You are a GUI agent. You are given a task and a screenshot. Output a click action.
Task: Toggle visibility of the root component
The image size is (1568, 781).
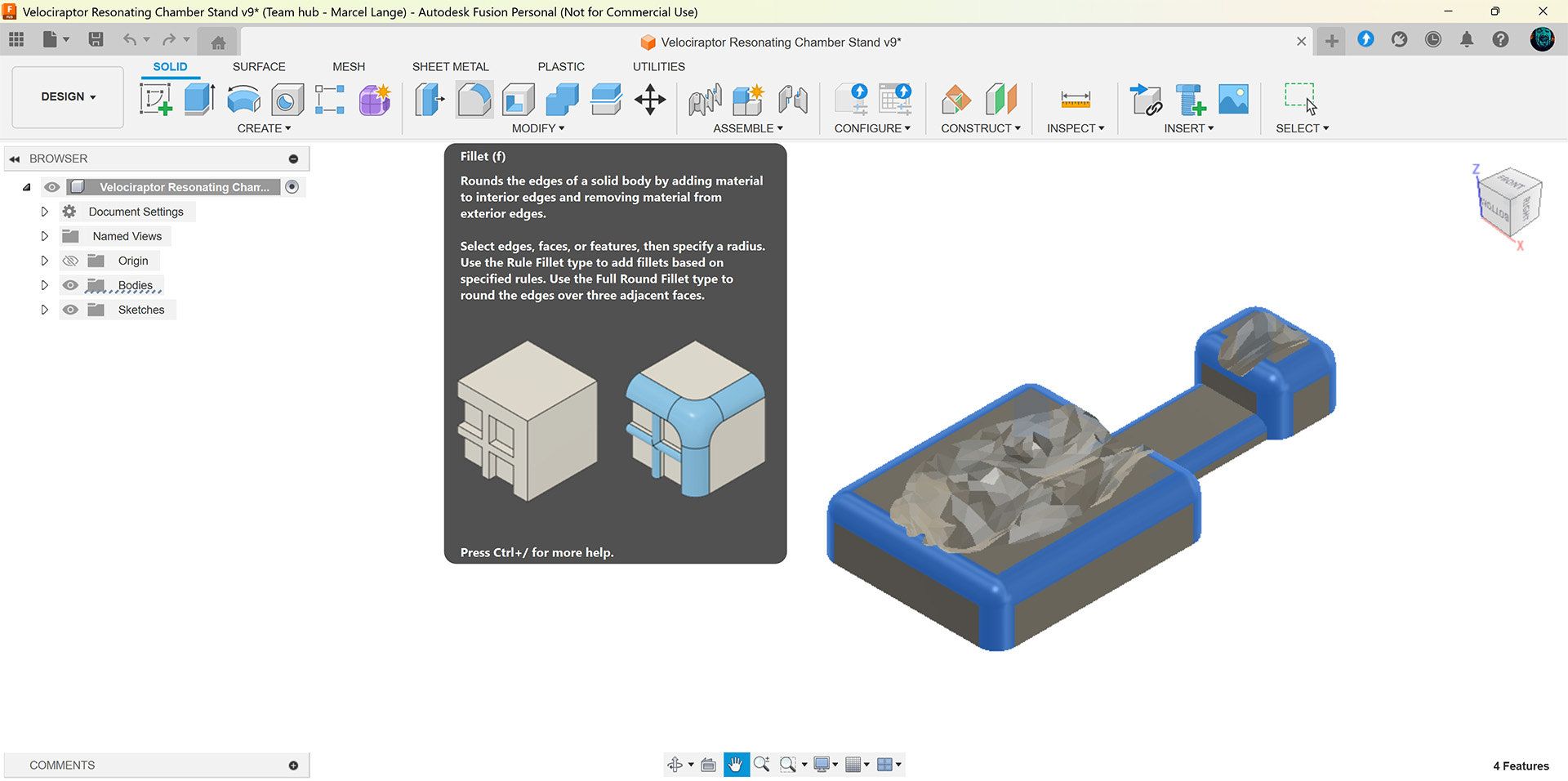tap(52, 187)
